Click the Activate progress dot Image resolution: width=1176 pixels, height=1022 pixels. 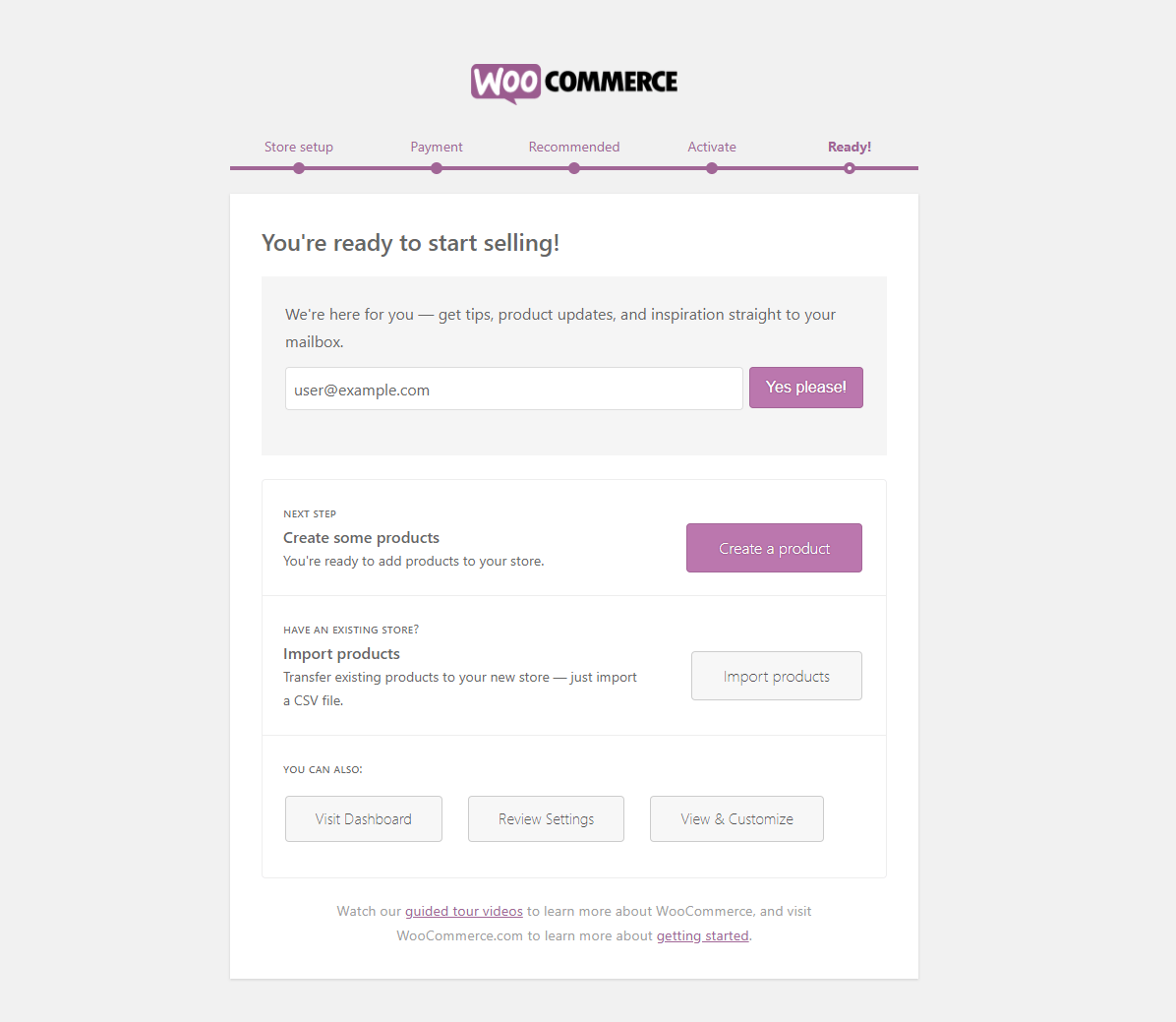(712, 169)
